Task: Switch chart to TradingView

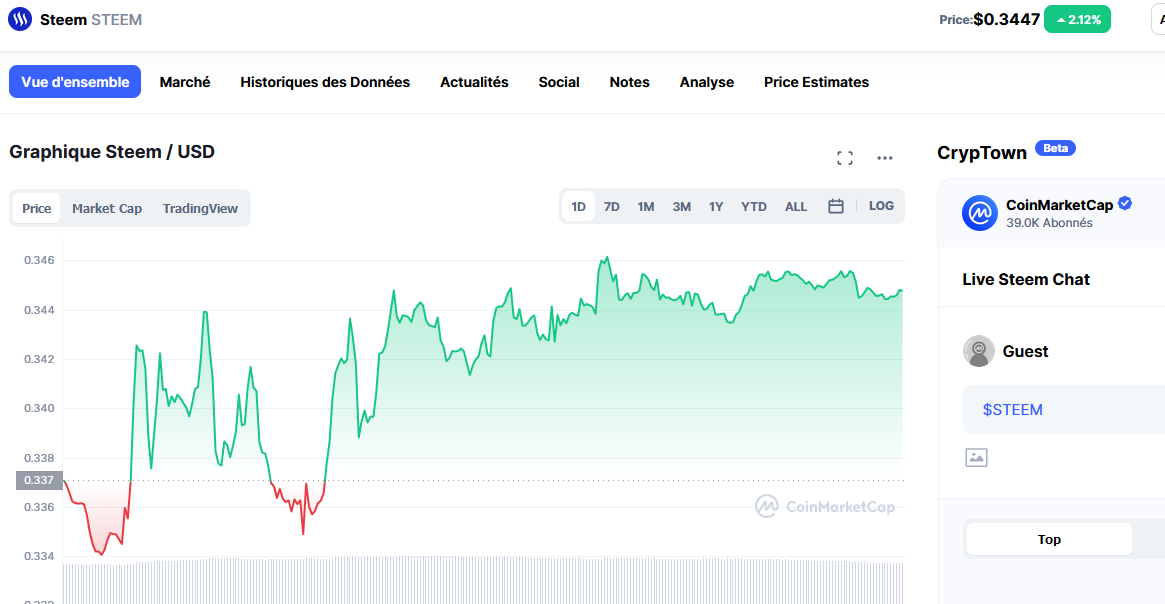Action: (x=201, y=209)
